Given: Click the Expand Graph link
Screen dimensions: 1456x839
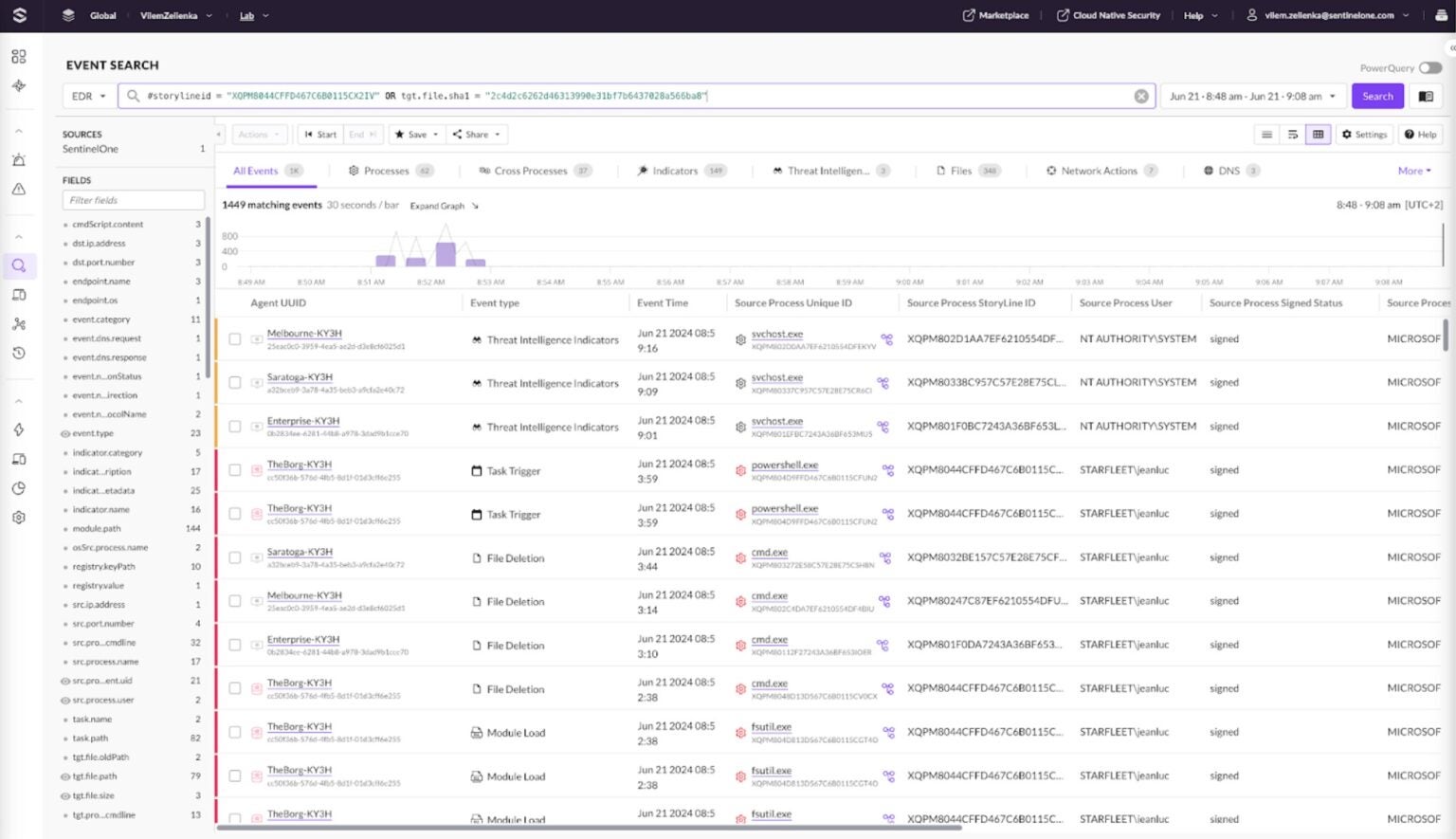Looking at the screenshot, I should [444, 206].
